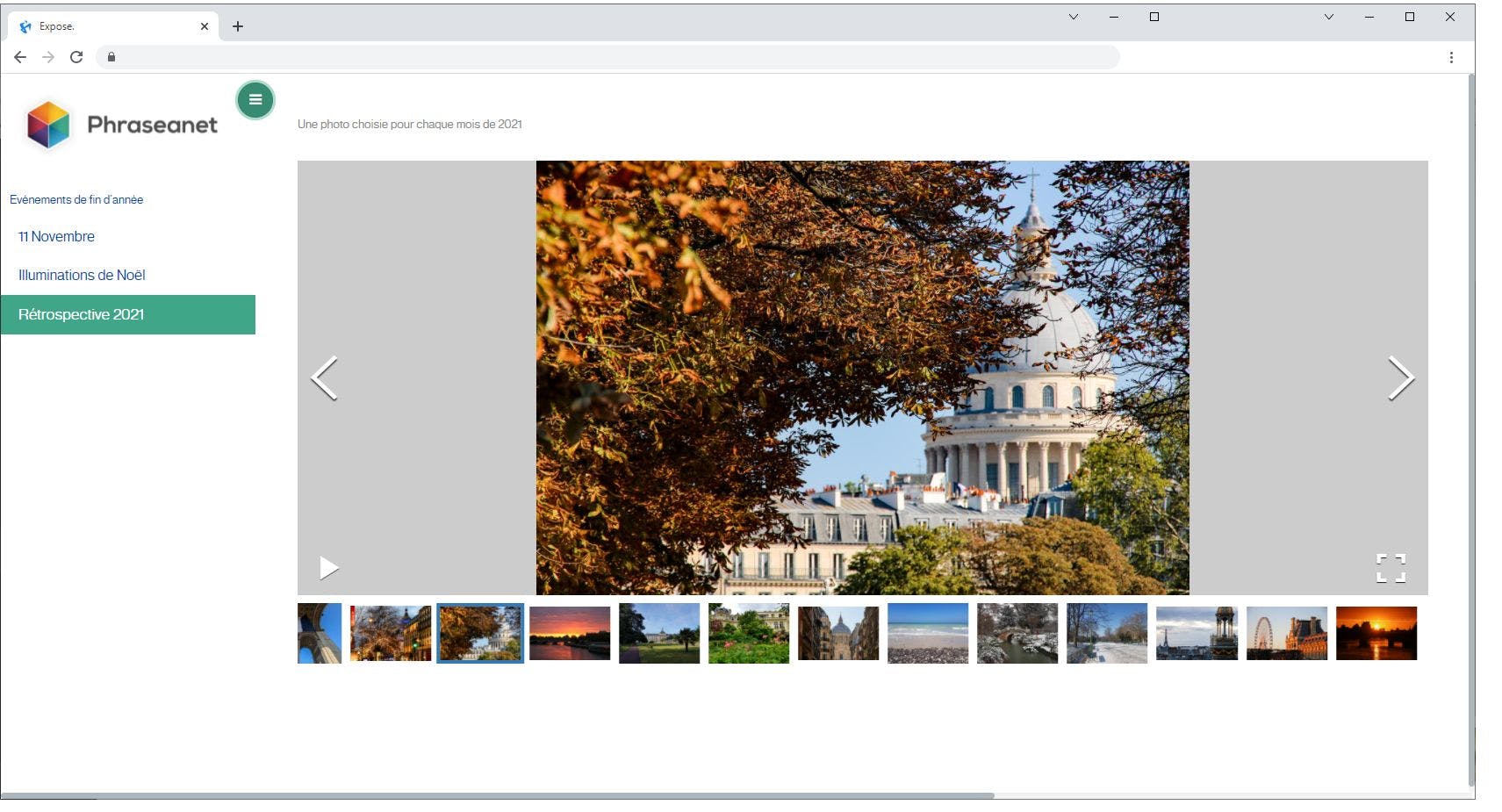
Task: Navigate back in the browser
Action: [20, 57]
